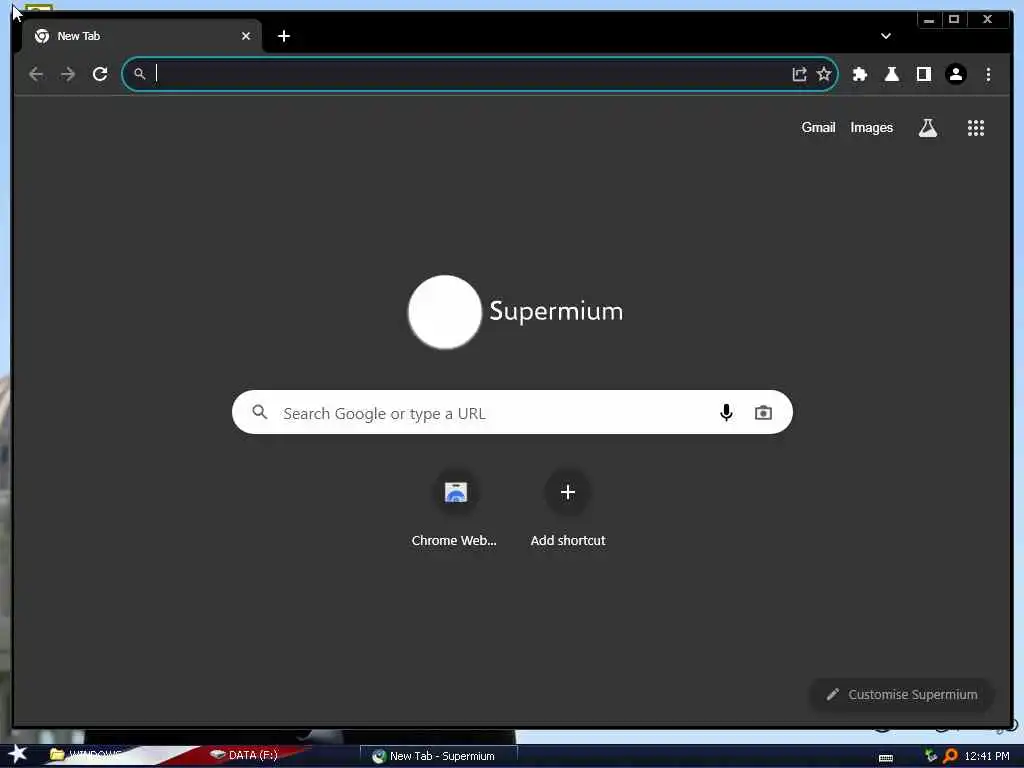Close the New Tab tab
1024x768 pixels.
246,36
